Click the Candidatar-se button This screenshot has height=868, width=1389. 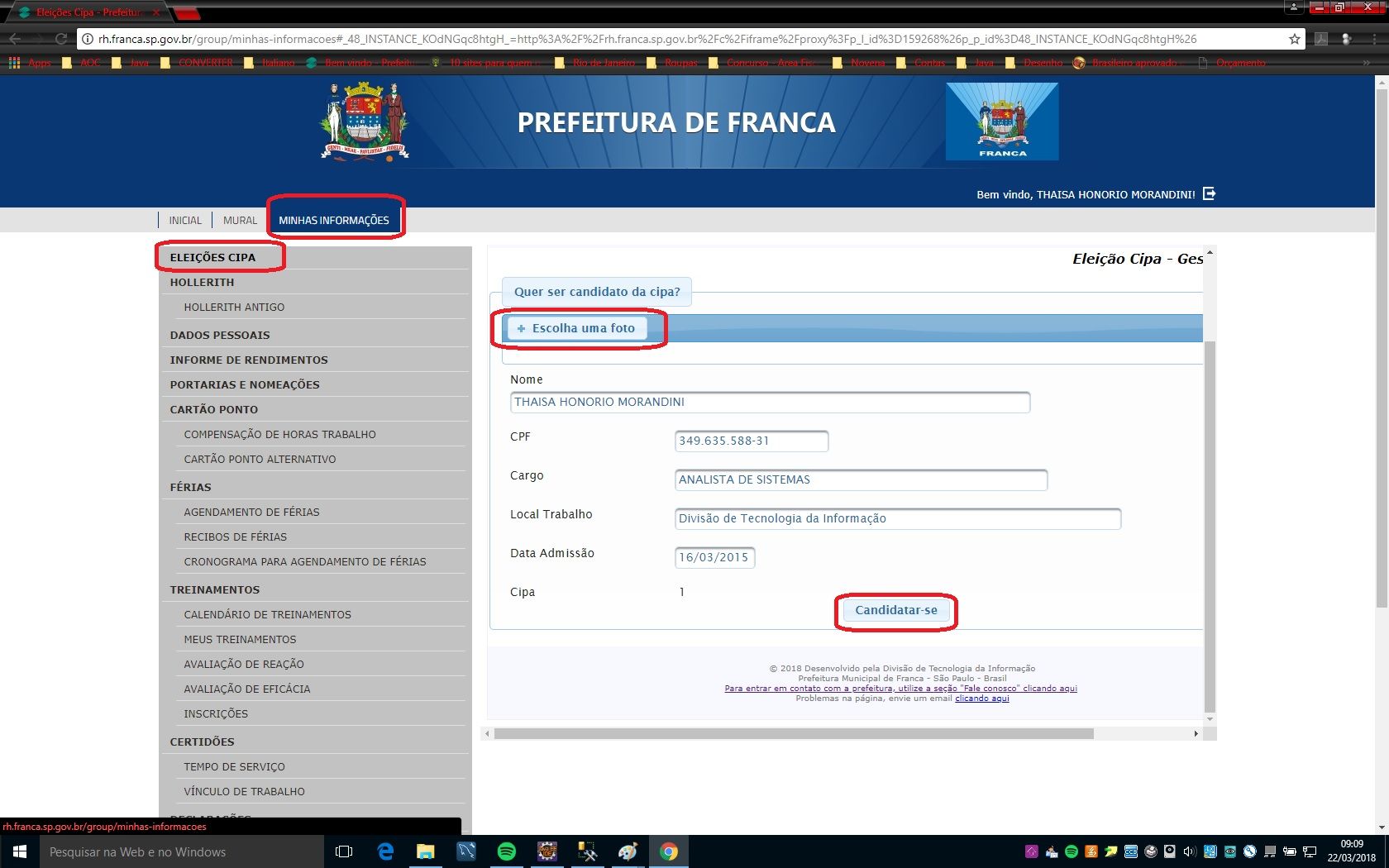(895, 612)
